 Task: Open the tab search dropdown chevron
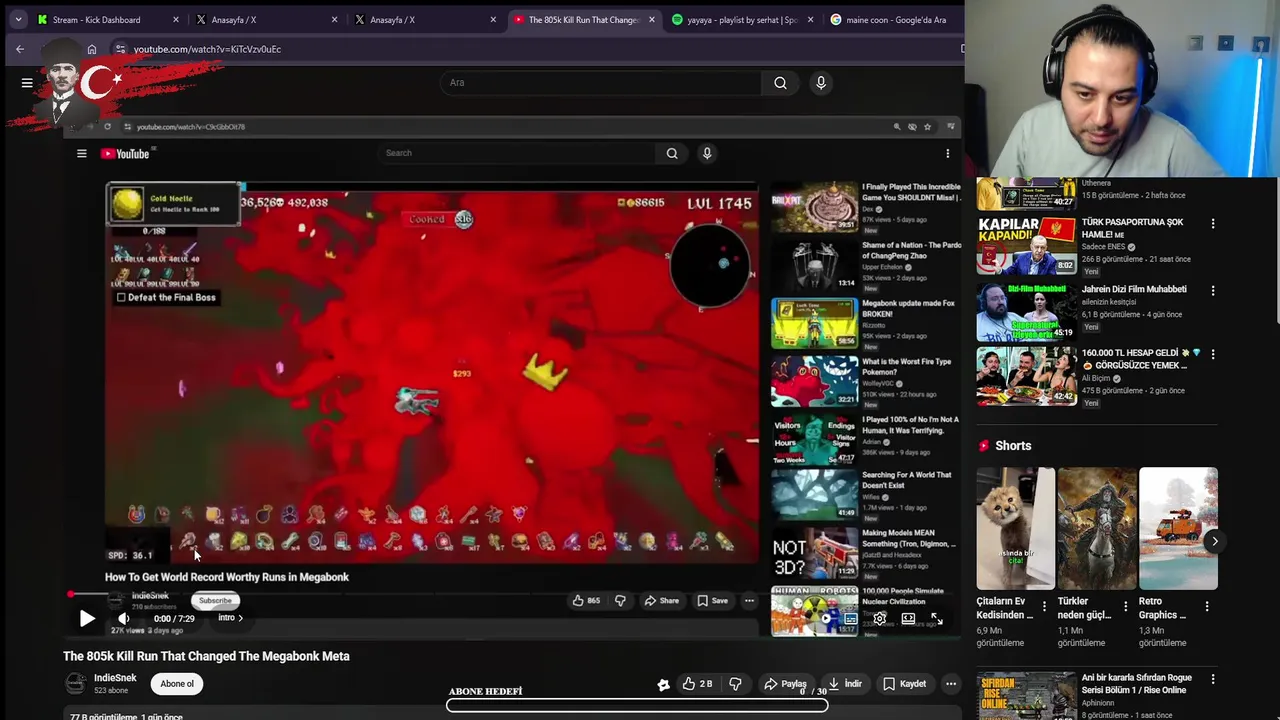click(18, 19)
